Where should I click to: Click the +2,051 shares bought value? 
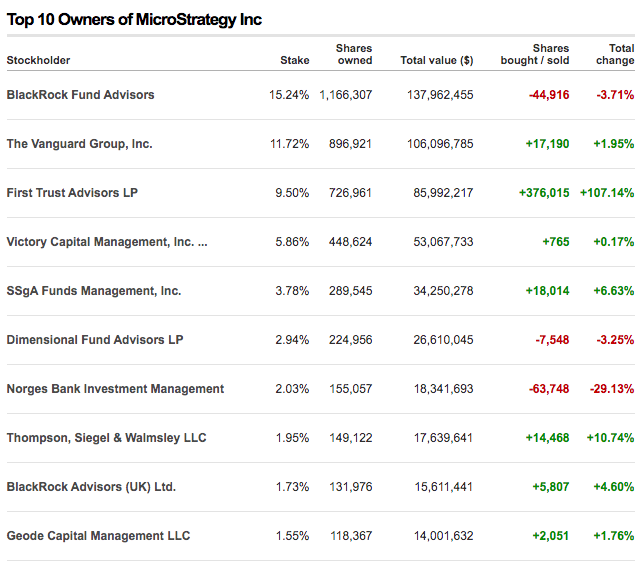[x=551, y=536]
